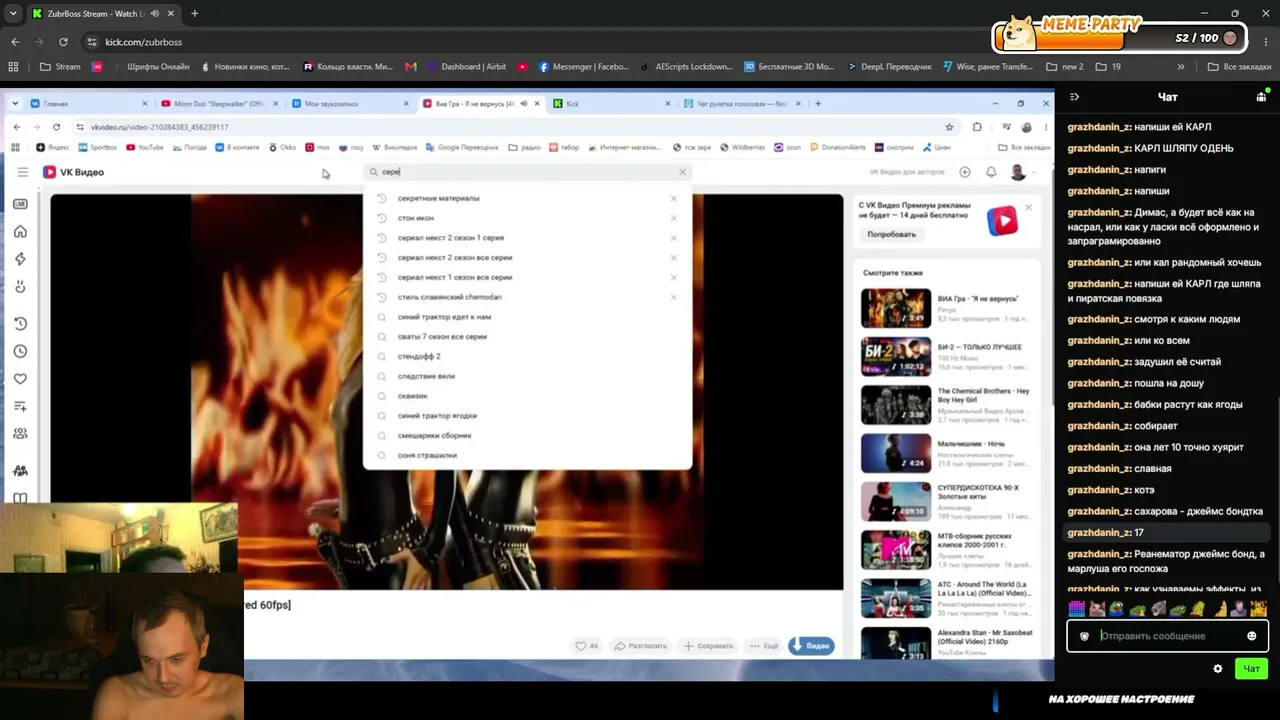Viewport: 1280px width, 720px height.
Task: Click the VK Video search box
Action: coord(527,172)
